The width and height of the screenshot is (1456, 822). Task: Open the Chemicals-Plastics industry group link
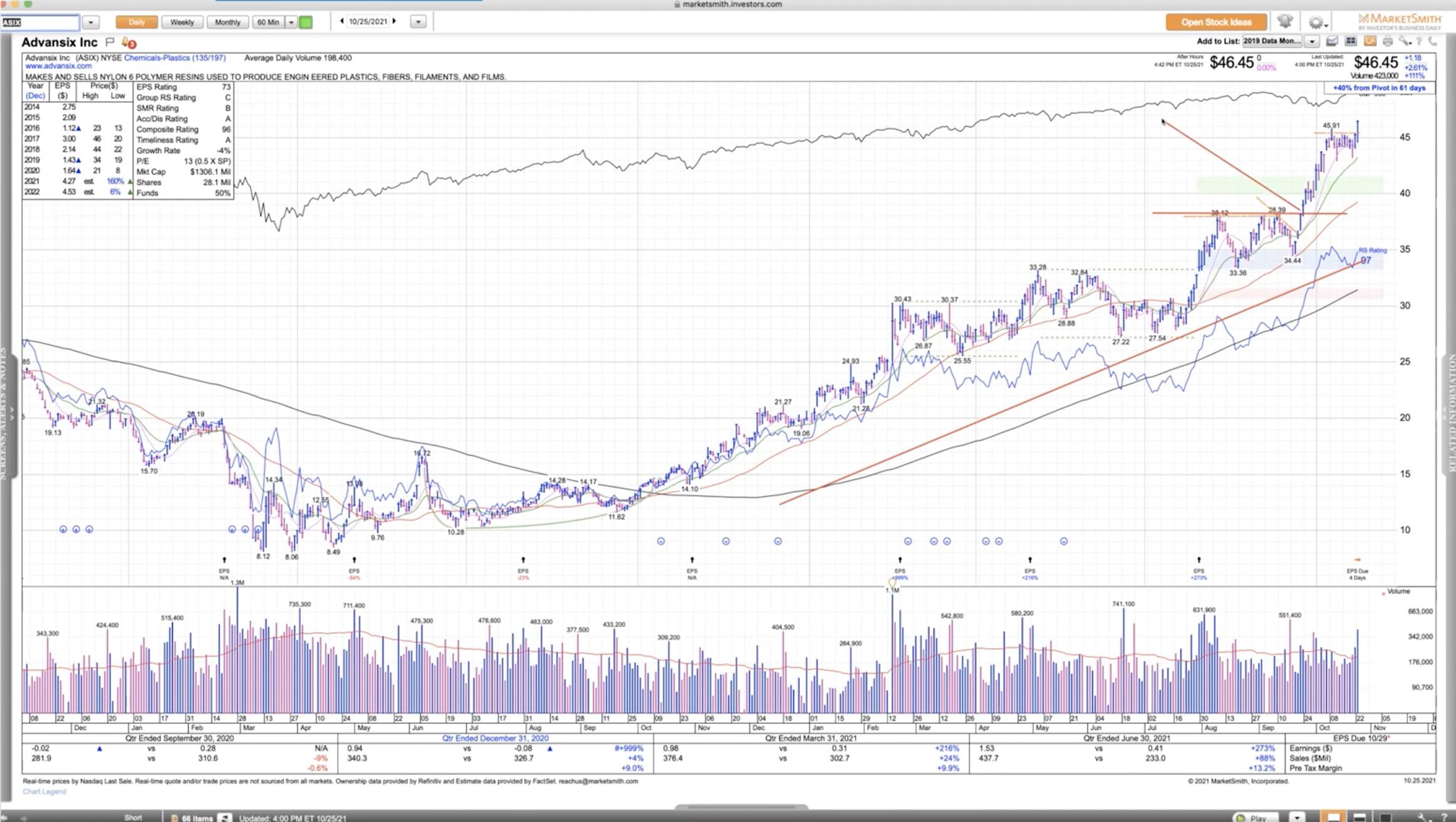174,58
